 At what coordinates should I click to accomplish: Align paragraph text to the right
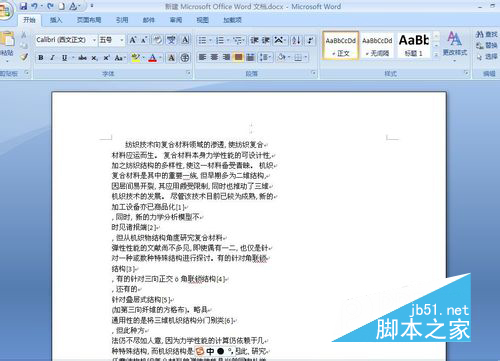[x=226, y=57]
